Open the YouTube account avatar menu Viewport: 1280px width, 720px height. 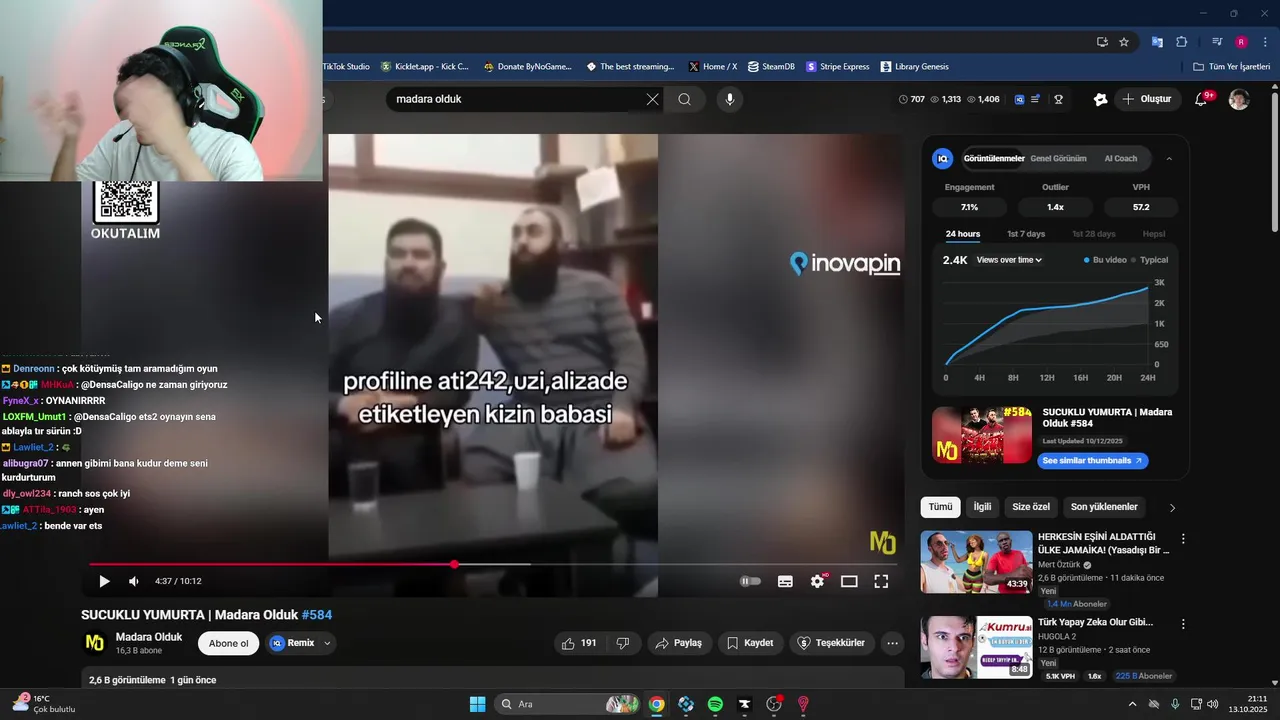pyautogui.click(x=1239, y=99)
